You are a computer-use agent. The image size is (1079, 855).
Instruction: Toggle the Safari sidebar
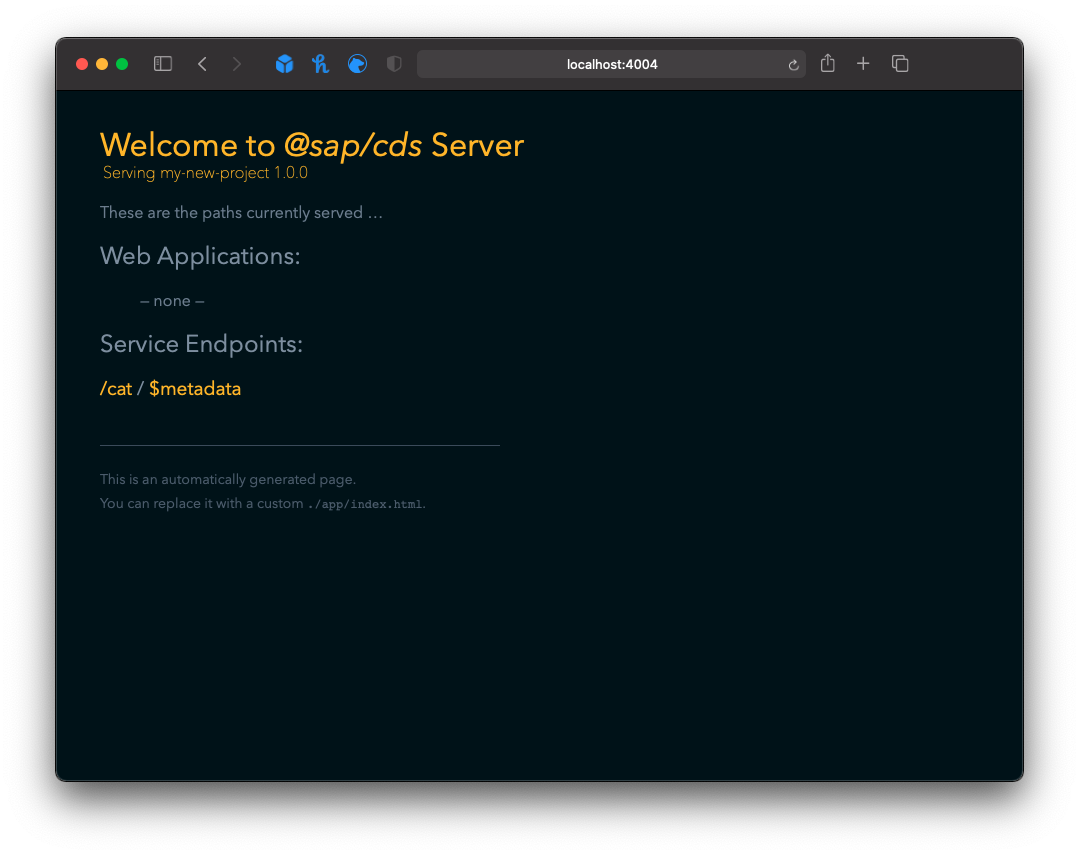[x=162, y=64]
